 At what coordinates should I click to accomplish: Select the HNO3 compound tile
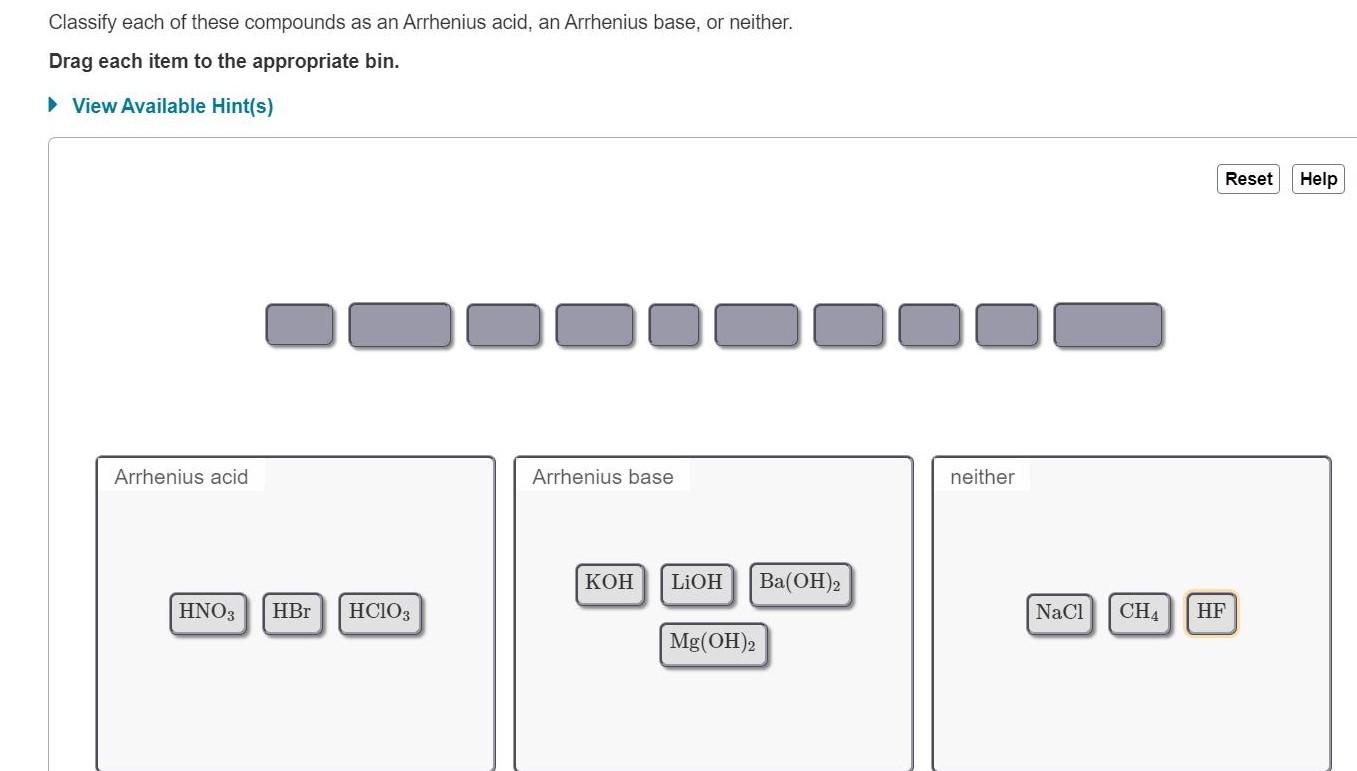(x=207, y=613)
